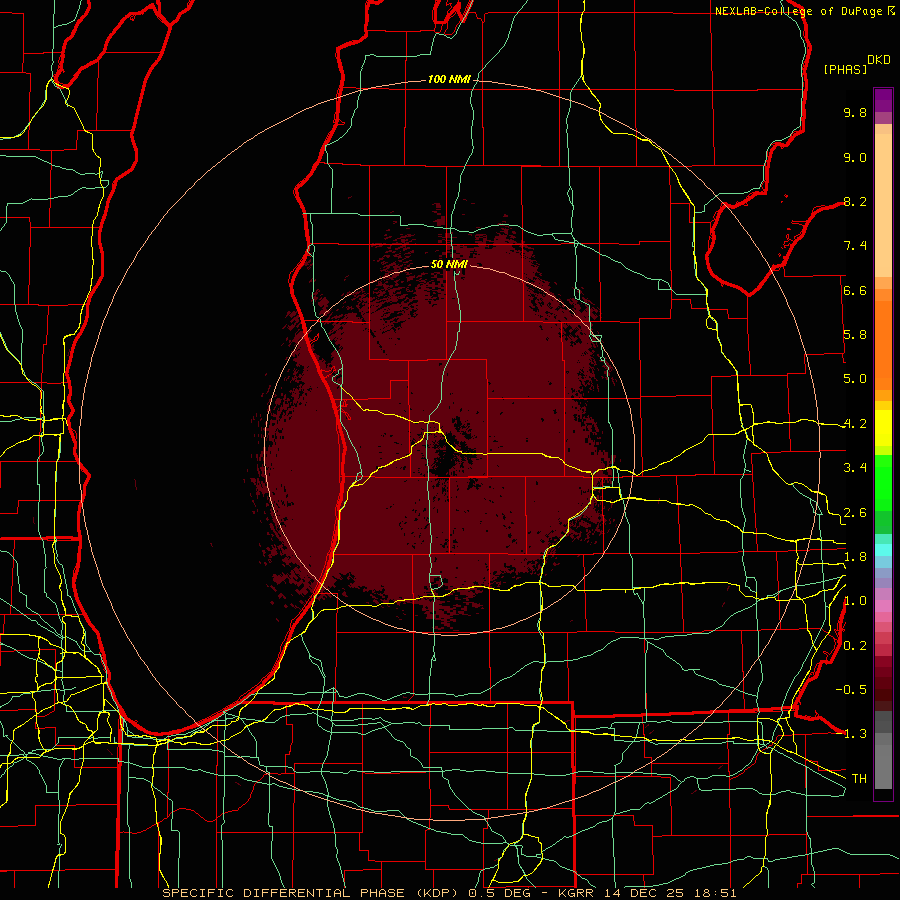
Task: Click the 3.4 scale value
Action: point(855,468)
